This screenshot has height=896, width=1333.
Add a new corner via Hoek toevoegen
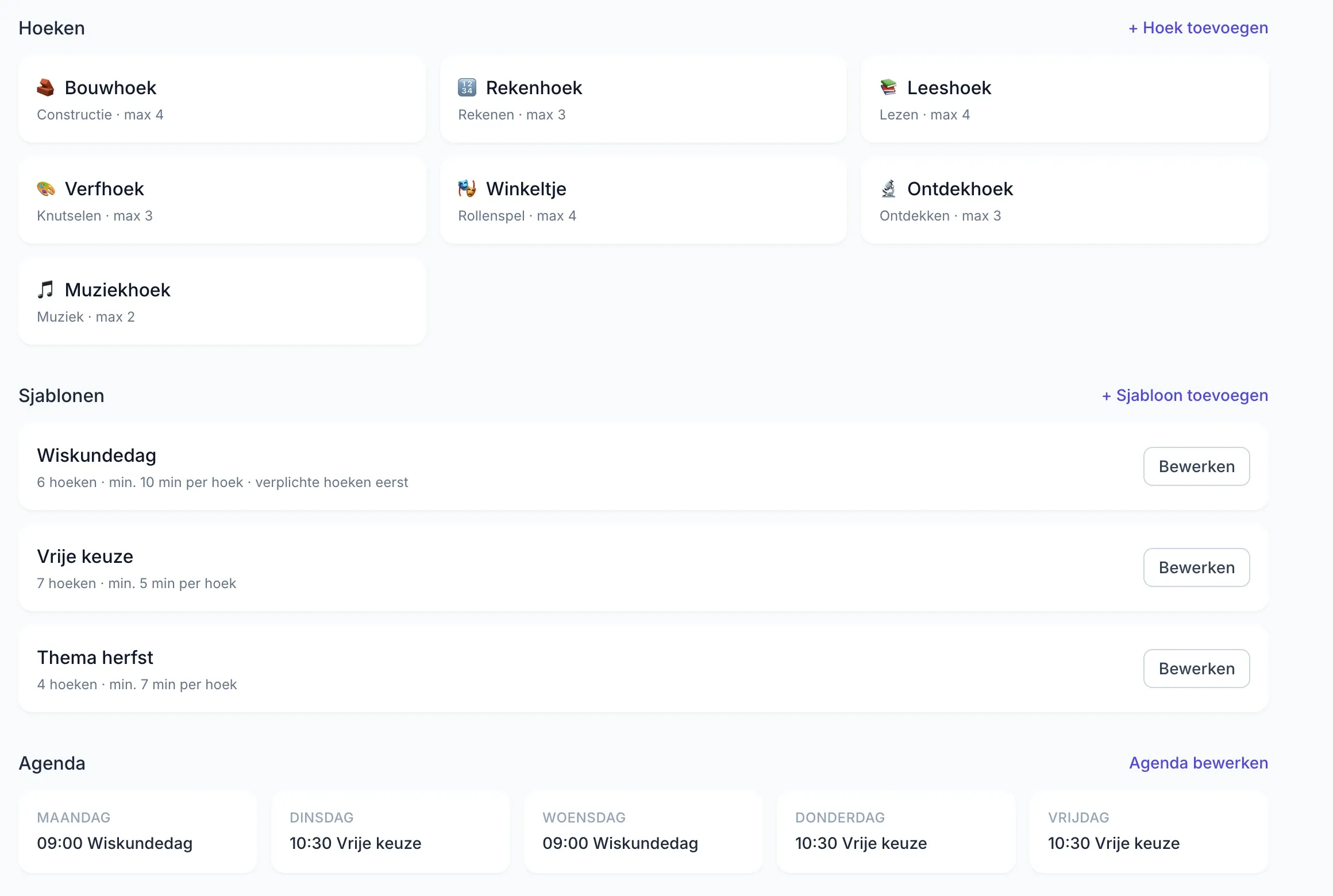[1198, 28]
